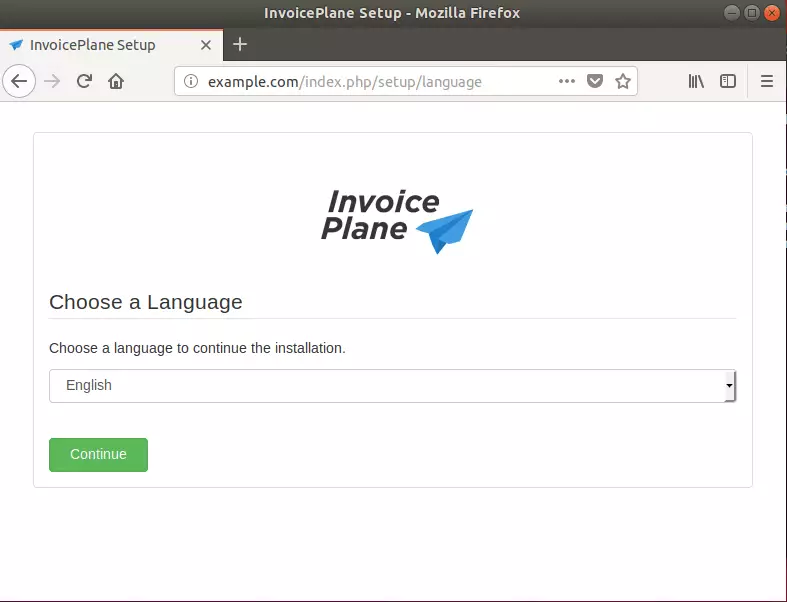Open the Library bookmarks and history icon
This screenshot has width=787, height=602.
point(696,81)
